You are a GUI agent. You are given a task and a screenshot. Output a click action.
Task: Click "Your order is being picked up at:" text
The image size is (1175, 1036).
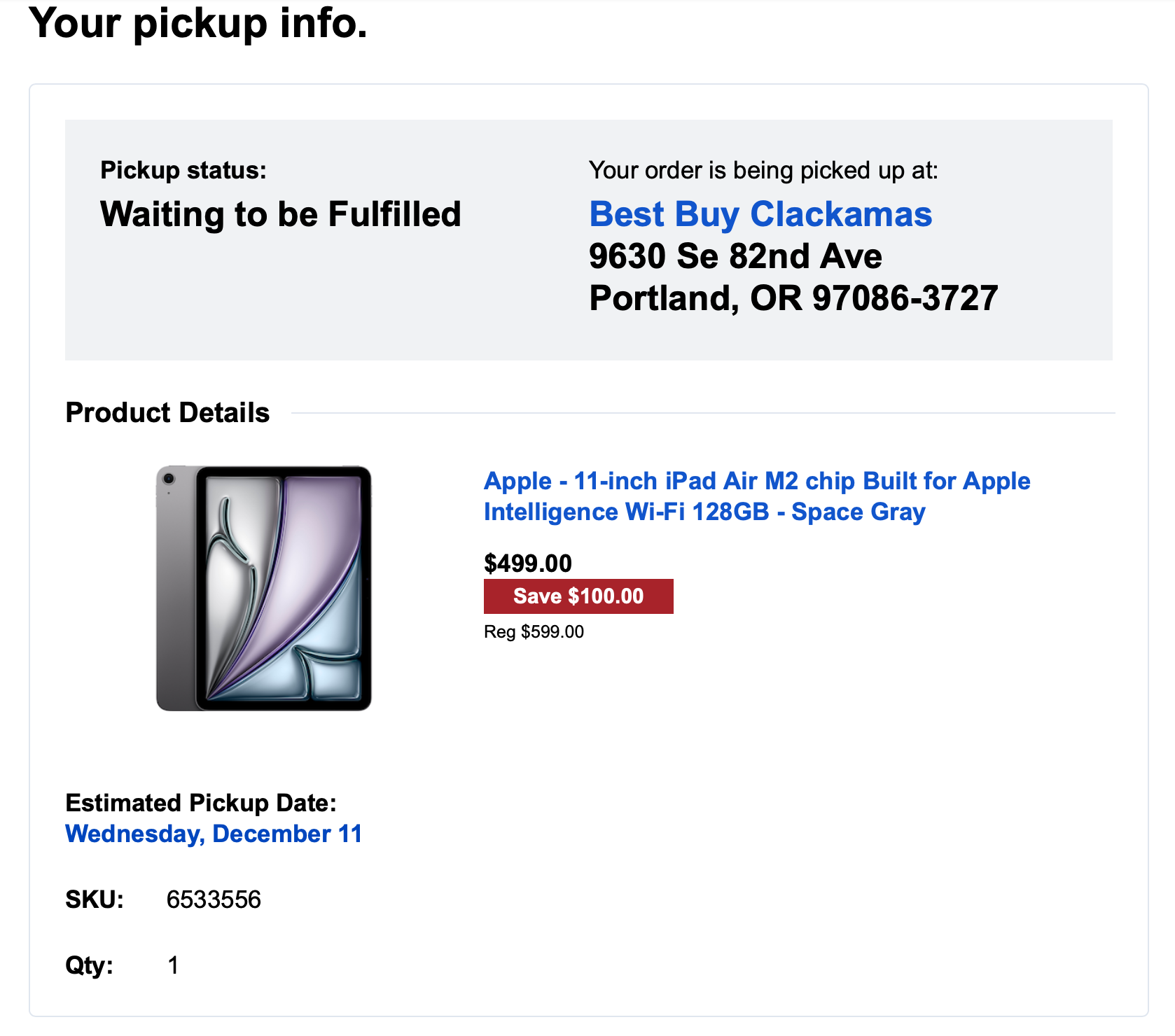[763, 170]
